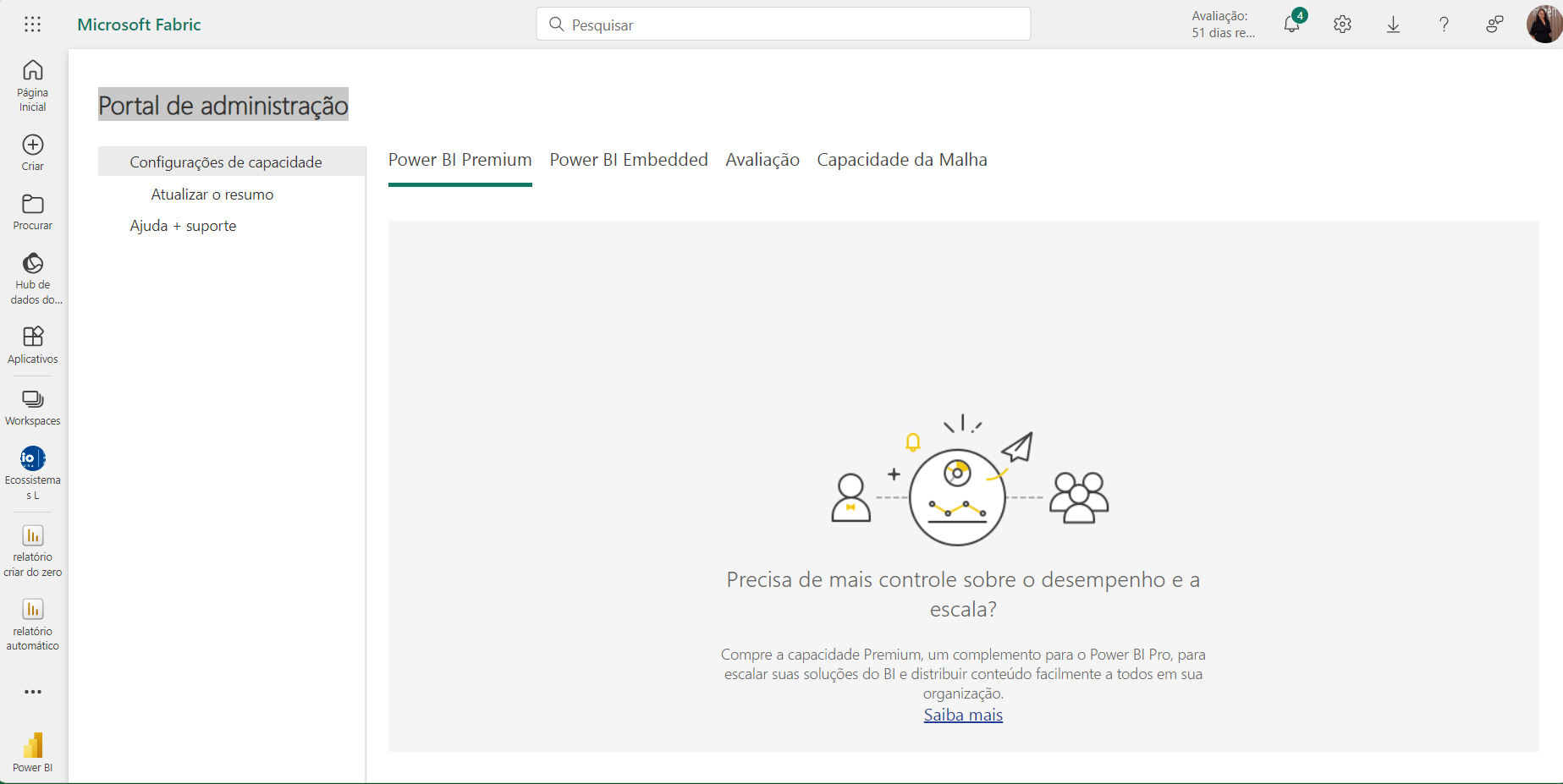Click the Microsoft Fabric title link
The height and width of the screenshot is (784, 1563).
(139, 25)
